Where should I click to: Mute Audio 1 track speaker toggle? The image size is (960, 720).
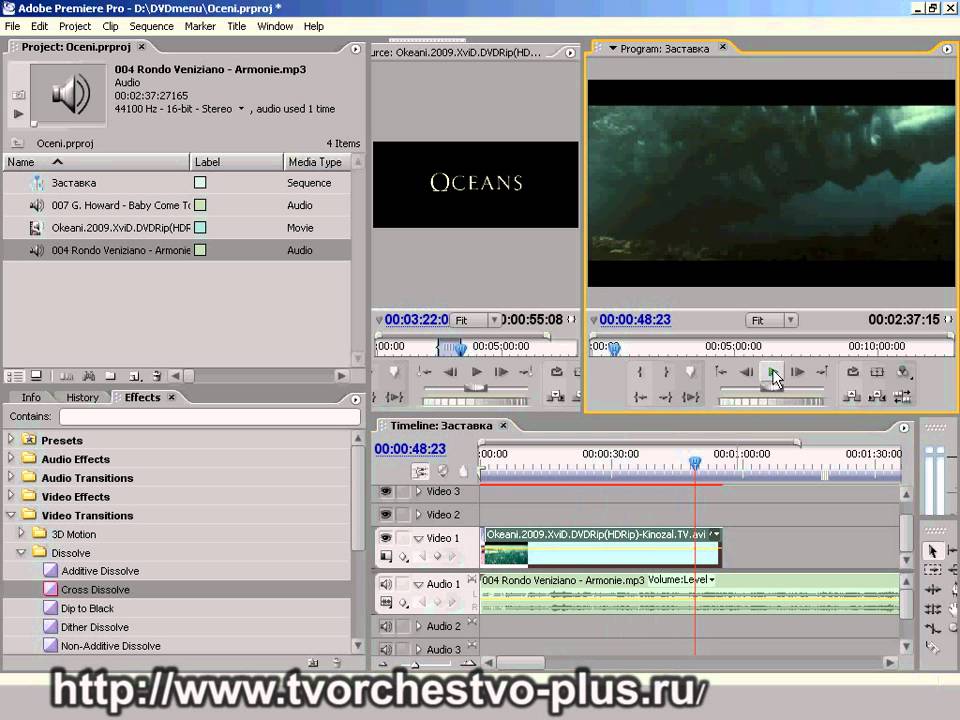[x=386, y=584]
